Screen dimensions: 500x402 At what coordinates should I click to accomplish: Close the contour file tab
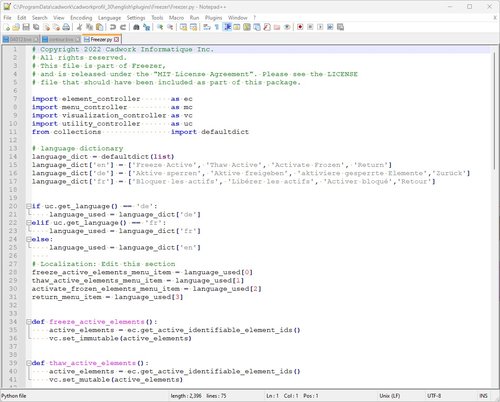click(x=77, y=39)
